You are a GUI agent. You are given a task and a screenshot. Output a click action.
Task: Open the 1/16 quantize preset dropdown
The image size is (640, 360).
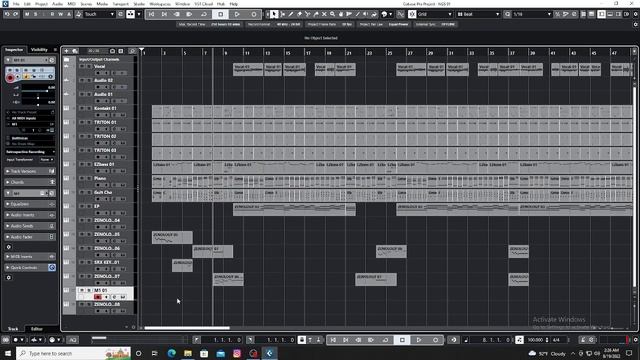532,14
